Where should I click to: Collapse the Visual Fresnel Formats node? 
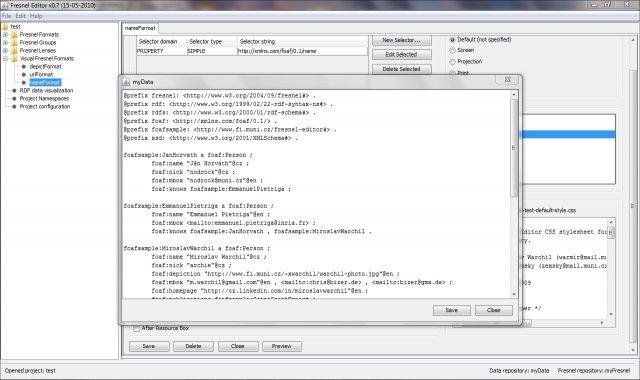[x=5, y=58]
